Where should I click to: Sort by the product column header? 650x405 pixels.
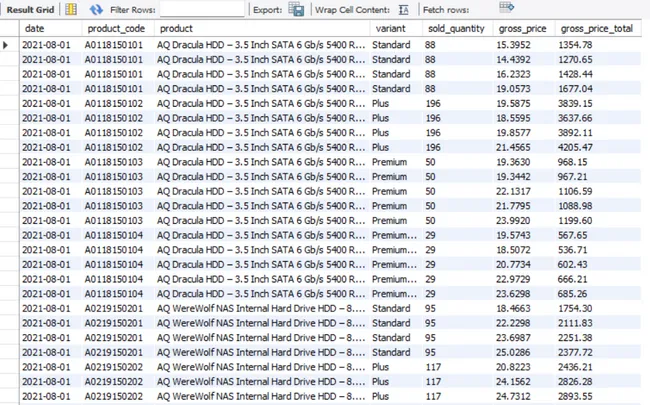tap(176, 29)
